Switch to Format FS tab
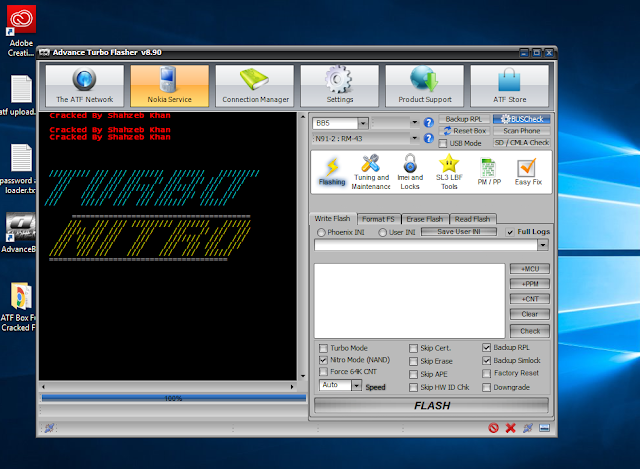640x469 pixels. pos(378,219)
